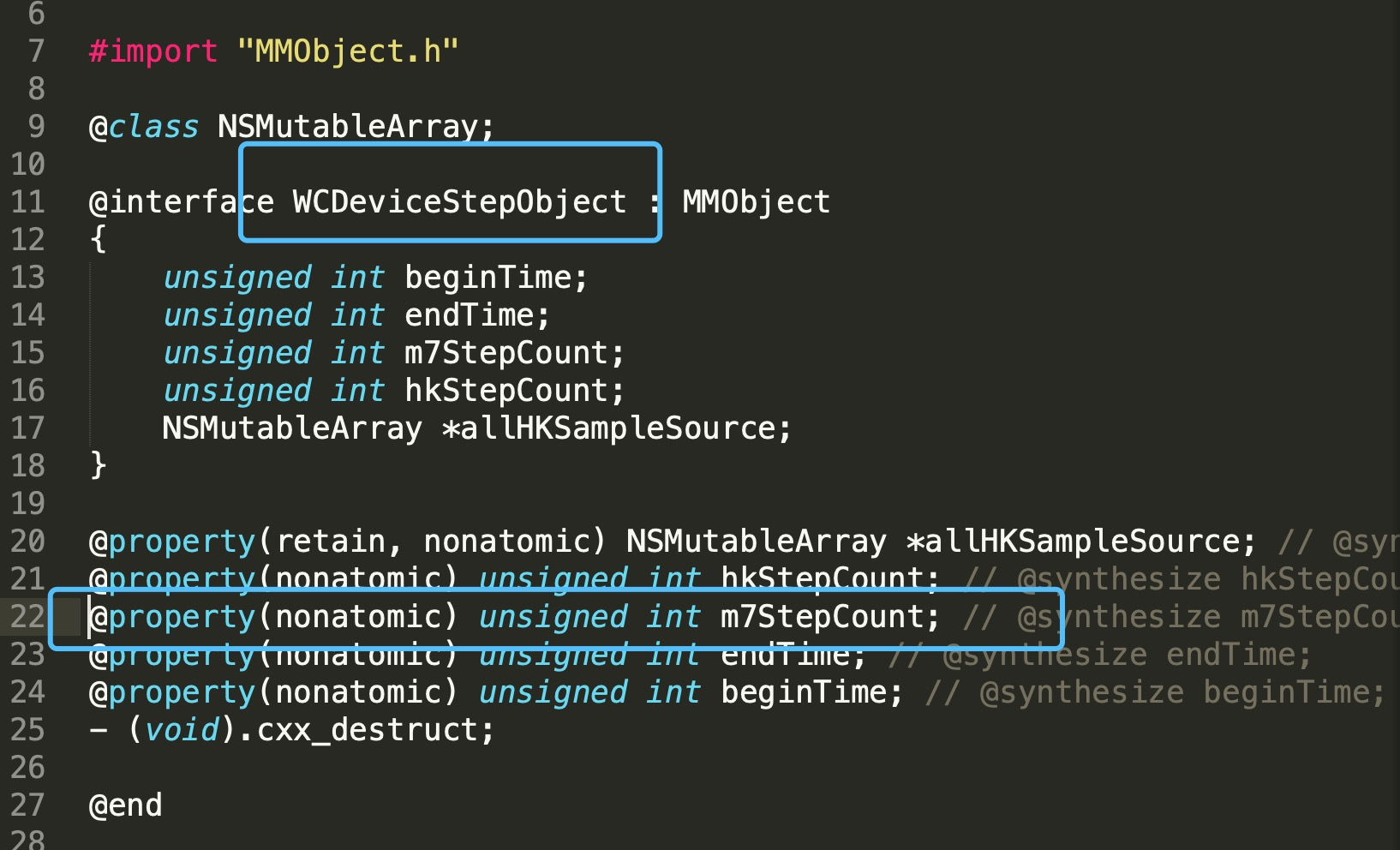Click NSMutableArray in @class declaration
Viewport: 1400px width, 850px height.
click(347, 127)
